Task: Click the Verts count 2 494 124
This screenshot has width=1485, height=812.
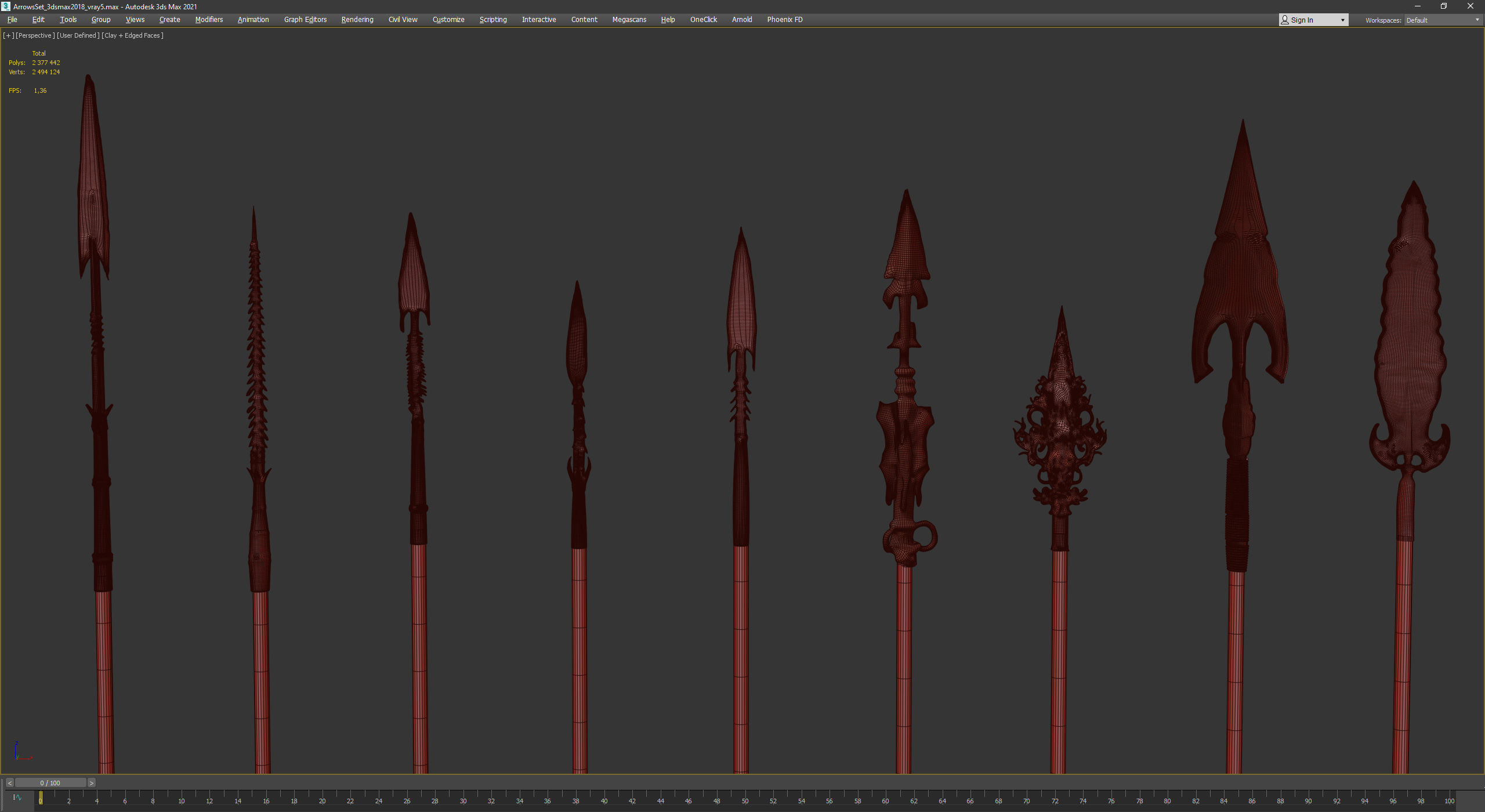Action: click(x=46, y=72)
